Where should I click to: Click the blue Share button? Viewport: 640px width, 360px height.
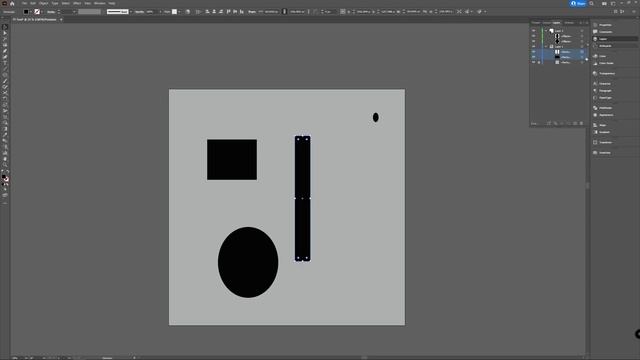(578, 3)
